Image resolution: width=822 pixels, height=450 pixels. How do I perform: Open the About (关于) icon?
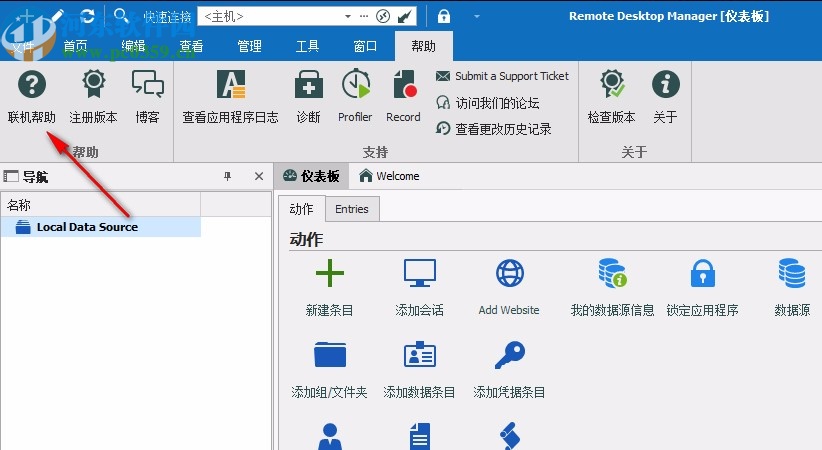point(665,84)
